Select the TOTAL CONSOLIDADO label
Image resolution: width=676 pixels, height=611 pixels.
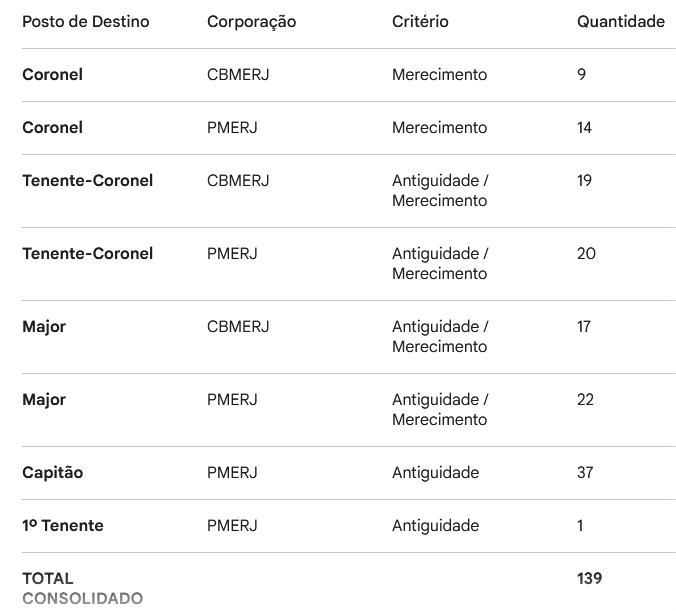click(x=82, y=588)
